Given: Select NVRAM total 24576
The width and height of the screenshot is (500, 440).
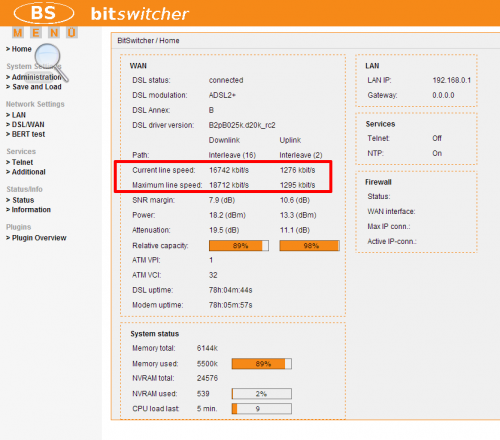Looking at the screenshot, I should 207,378.
